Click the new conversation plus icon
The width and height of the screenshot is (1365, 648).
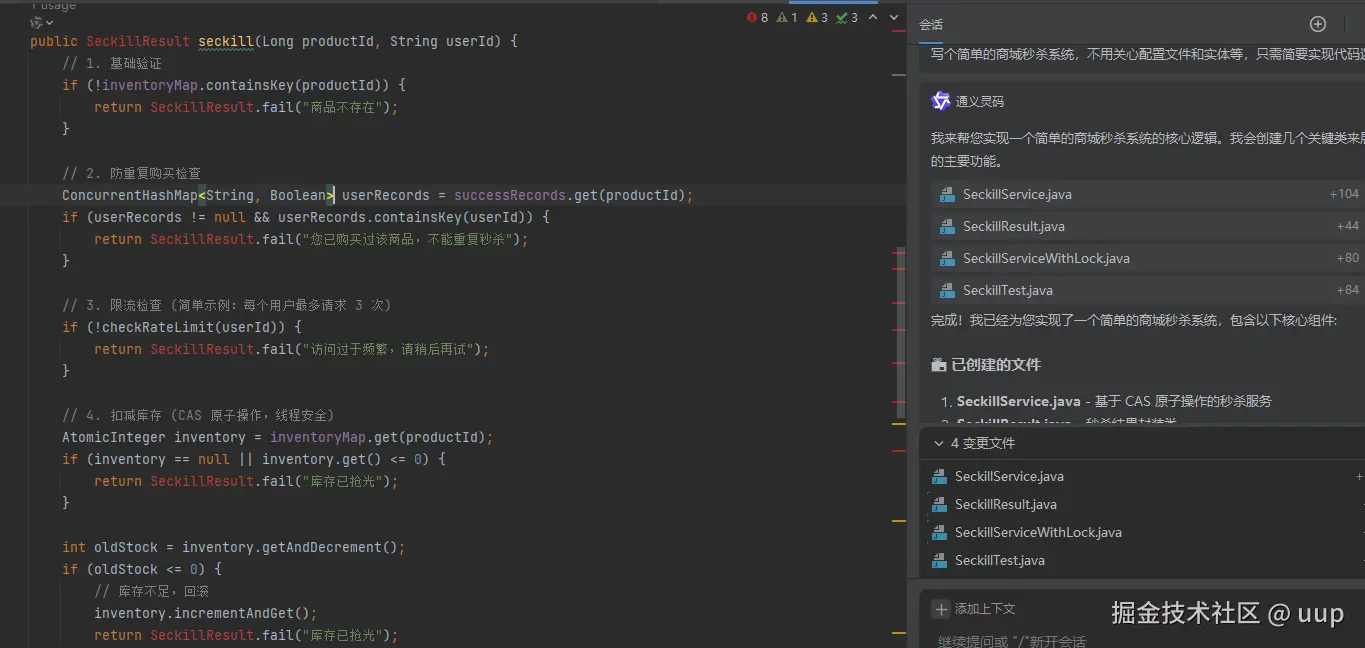(x=1317, y=24)
